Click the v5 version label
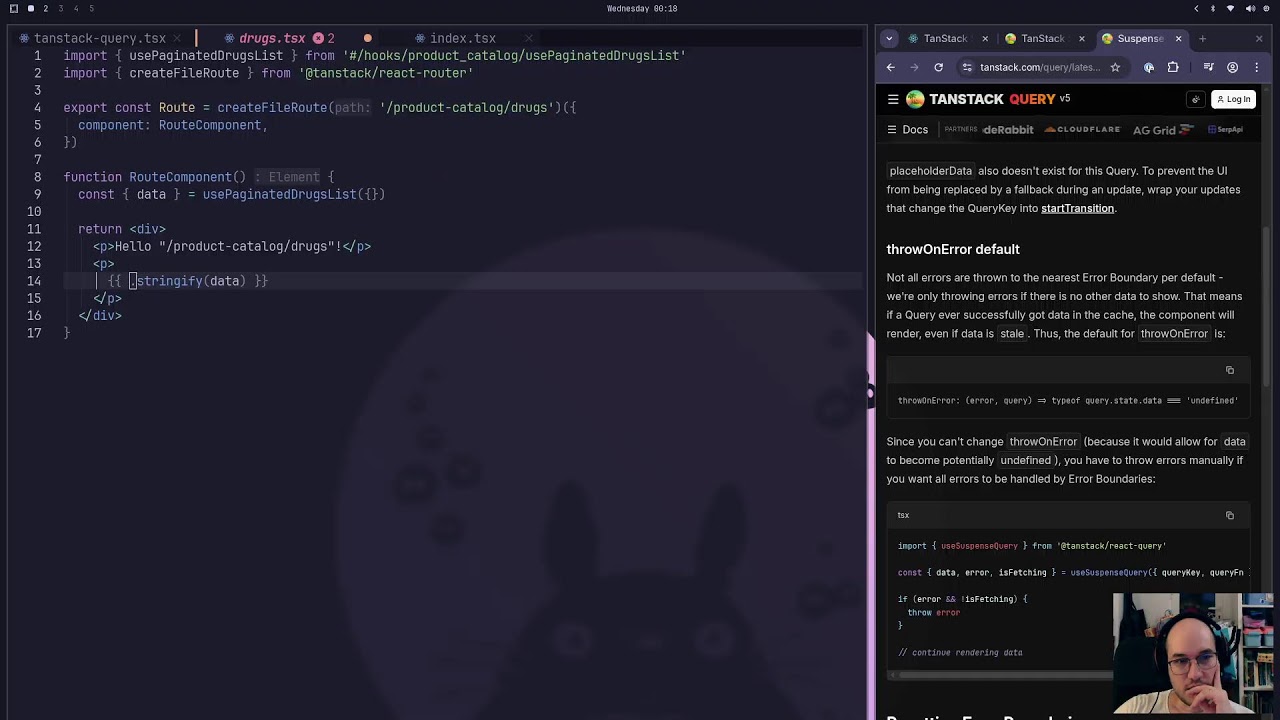The image size is (1280, 720). tap(1065, 98)
